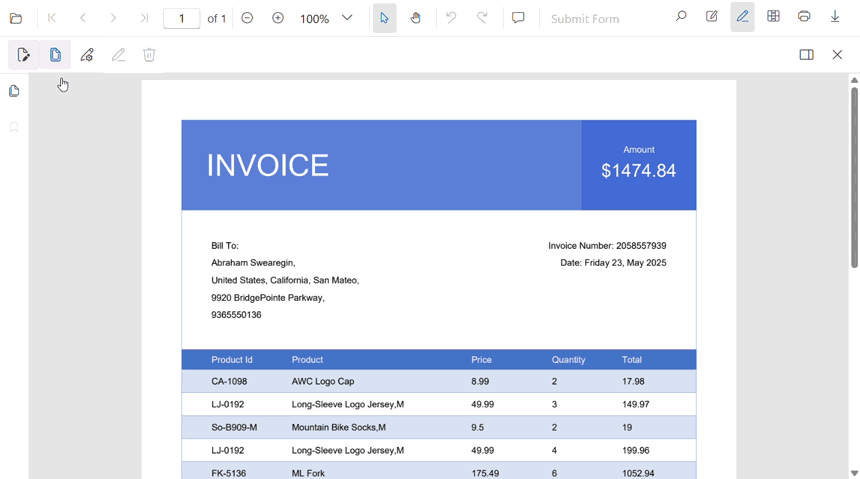Select the sign document toolbar item

24,55
